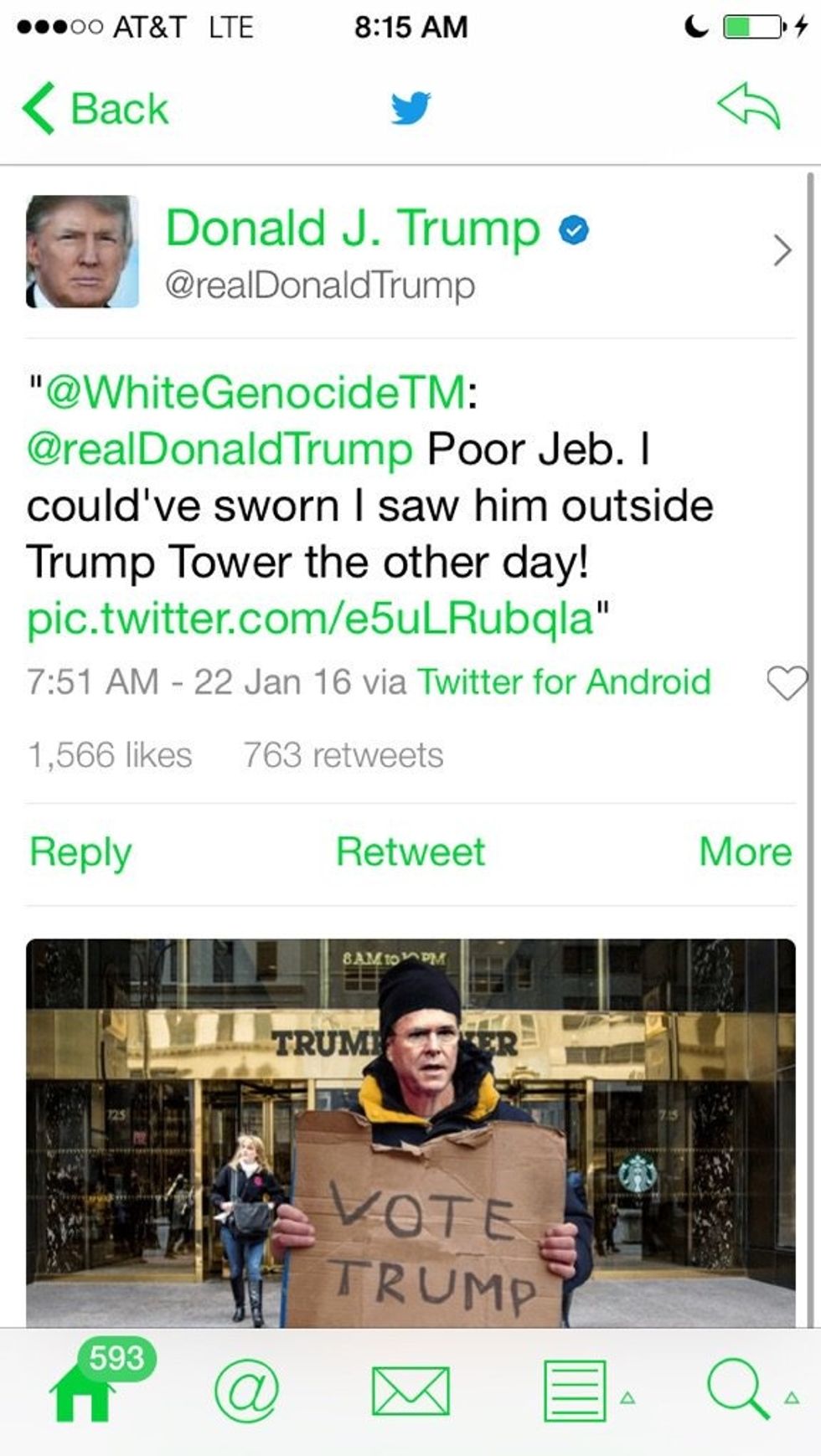The image size is (821, 1456).
Task: Open the pic.twitter.com/e5uLRubqla link
Action: point(310,620)
